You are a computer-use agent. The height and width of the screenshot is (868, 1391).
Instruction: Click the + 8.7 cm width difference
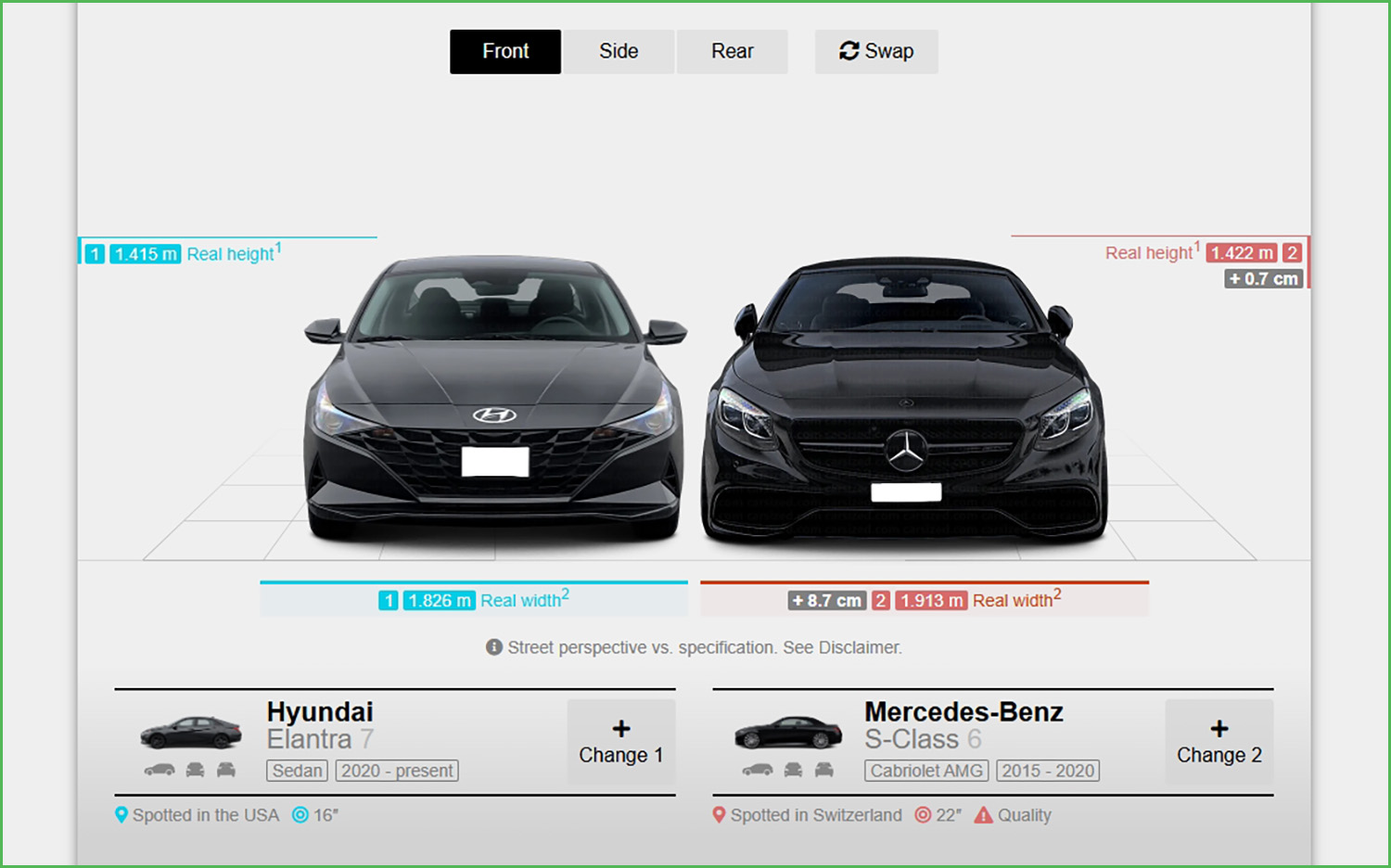click(827, 601)
